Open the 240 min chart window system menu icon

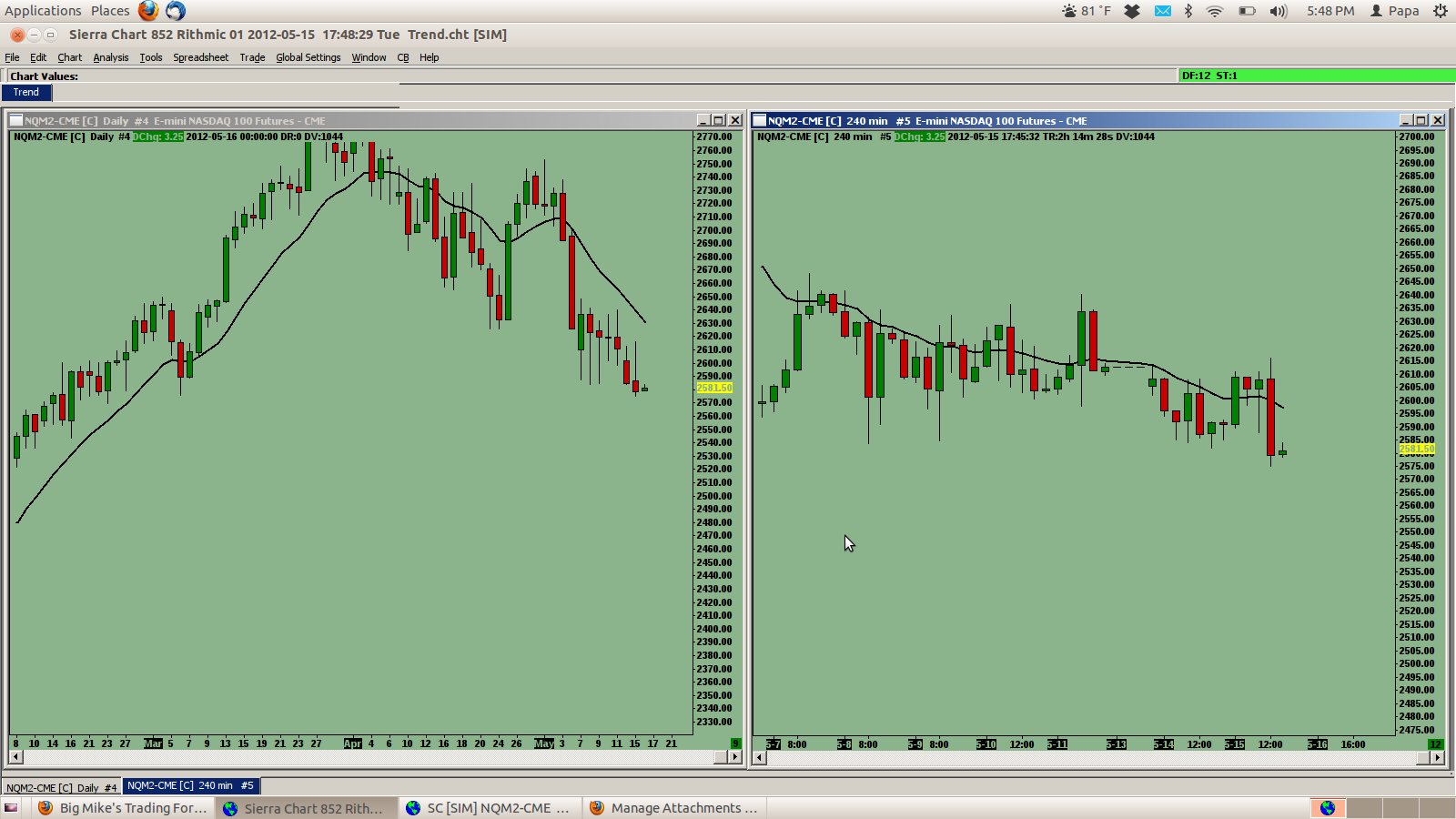[x=759, y=120]
